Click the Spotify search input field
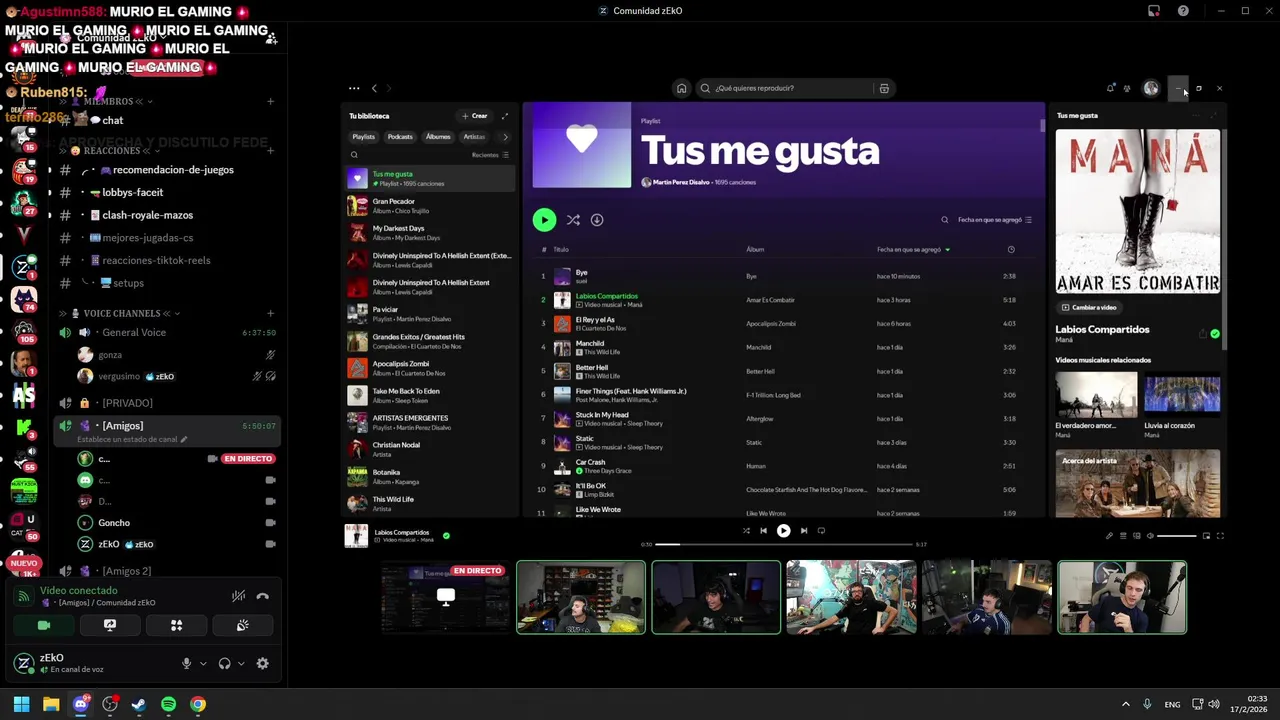 [x=785, y=88]
